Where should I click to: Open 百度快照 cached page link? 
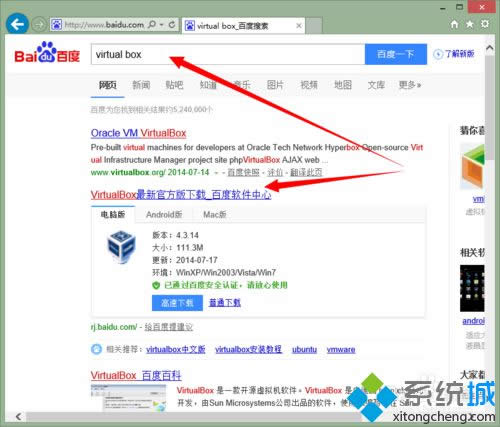243,172
